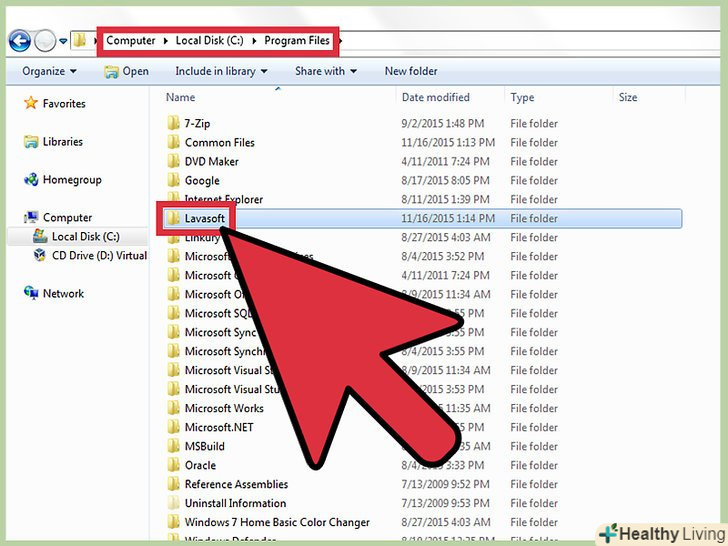Select Network in the navigation pane
728x546 pixels.
point(63,293)
